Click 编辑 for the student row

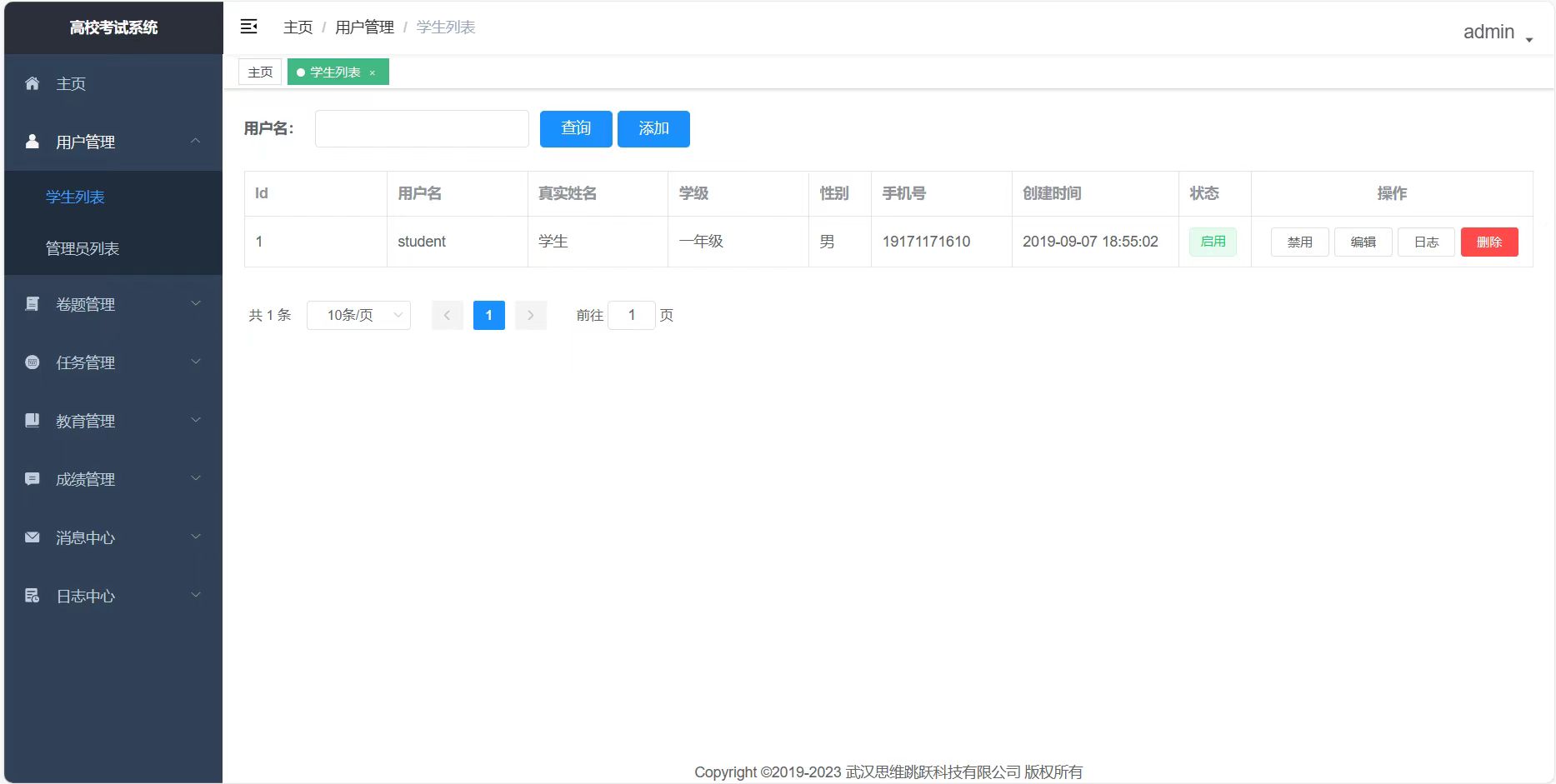tap(1363, 242)
